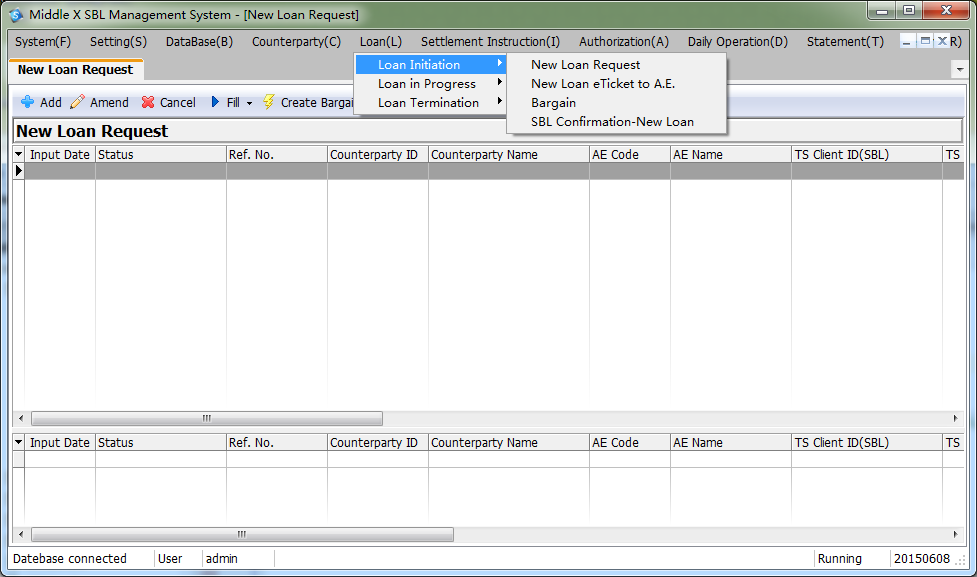Viewport: 977px width, 577px height.
Task: Click the blue arrow Fill icon
Action: pyautogui.click(x=215, y=102)
